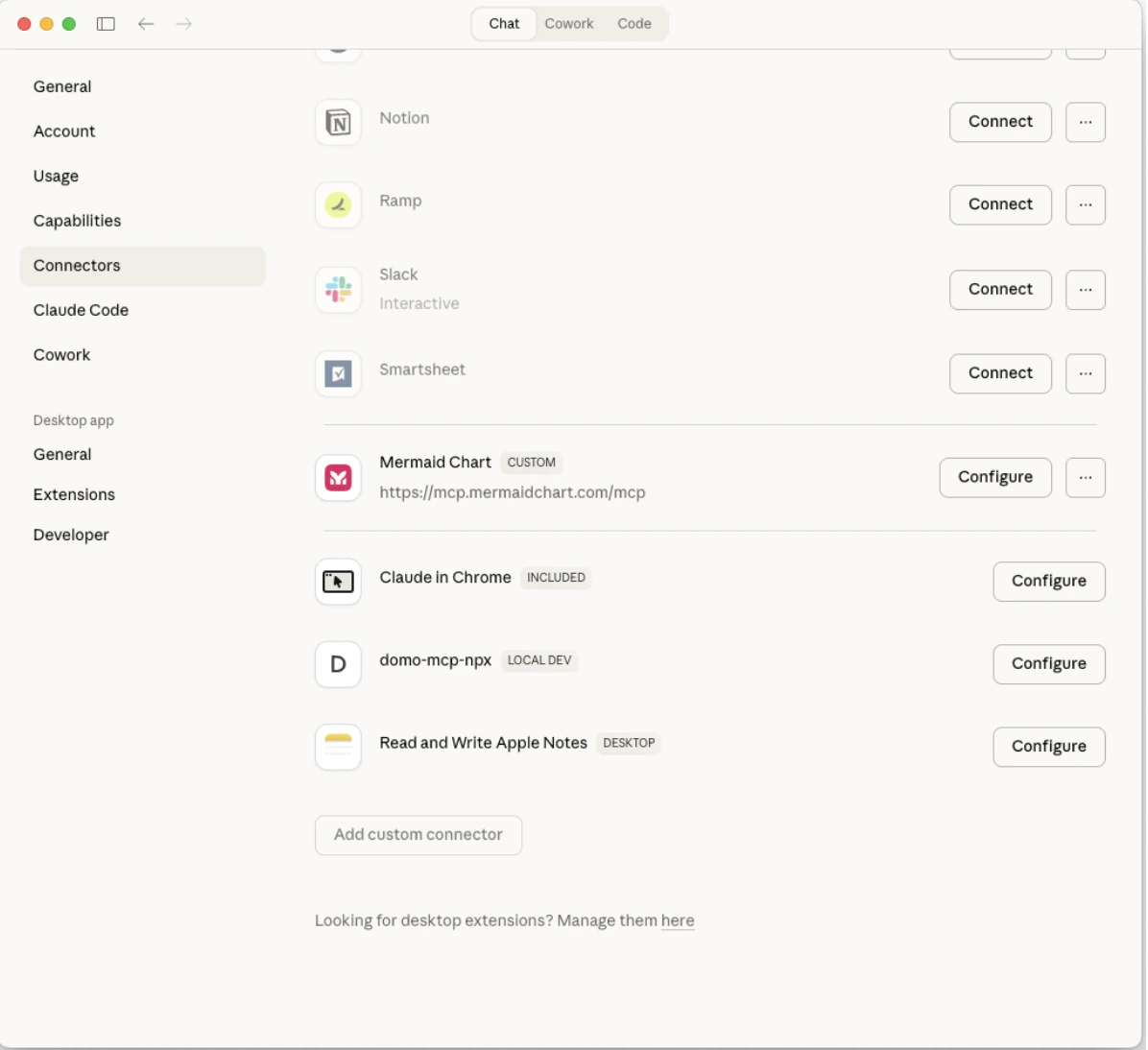Click the domo-mcp-npx D icon

[338, 664]
